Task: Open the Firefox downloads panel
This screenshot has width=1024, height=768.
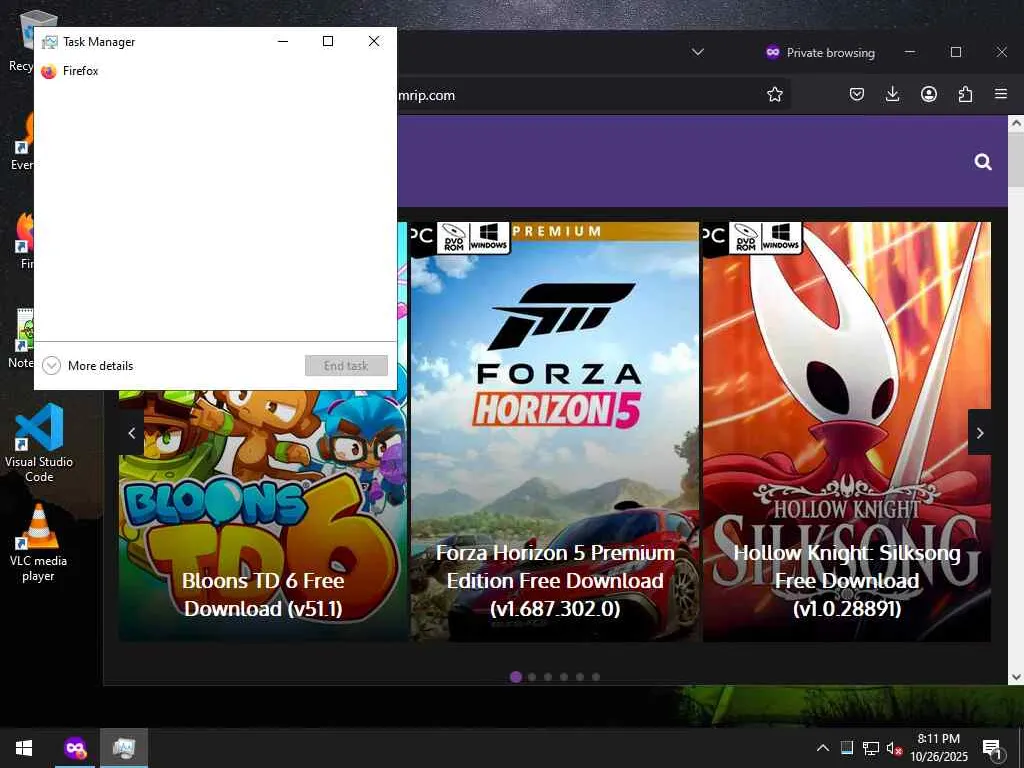Action: 893,95
